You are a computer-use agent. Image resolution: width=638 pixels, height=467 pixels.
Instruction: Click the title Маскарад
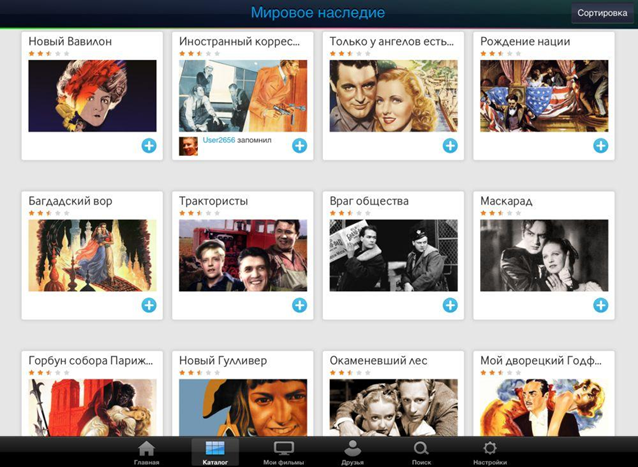pyautogui.click(x=506, y=201)
